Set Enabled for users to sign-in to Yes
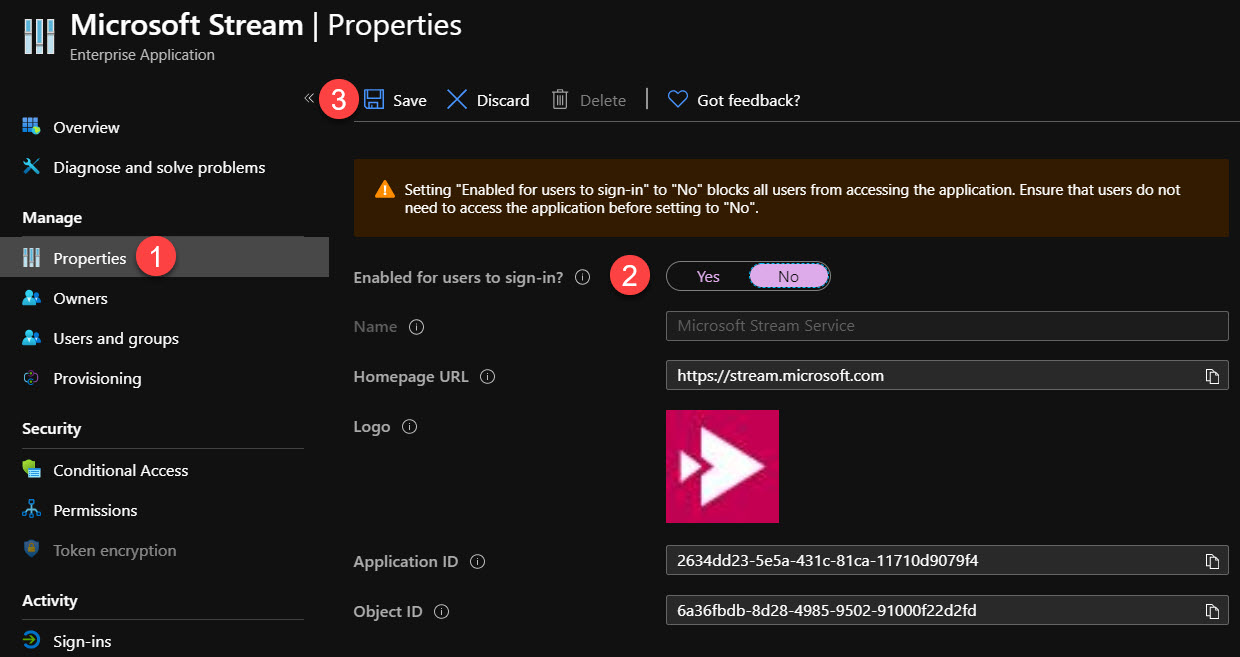Viewport: 1240px width, 657px height. tap(708, 276)
